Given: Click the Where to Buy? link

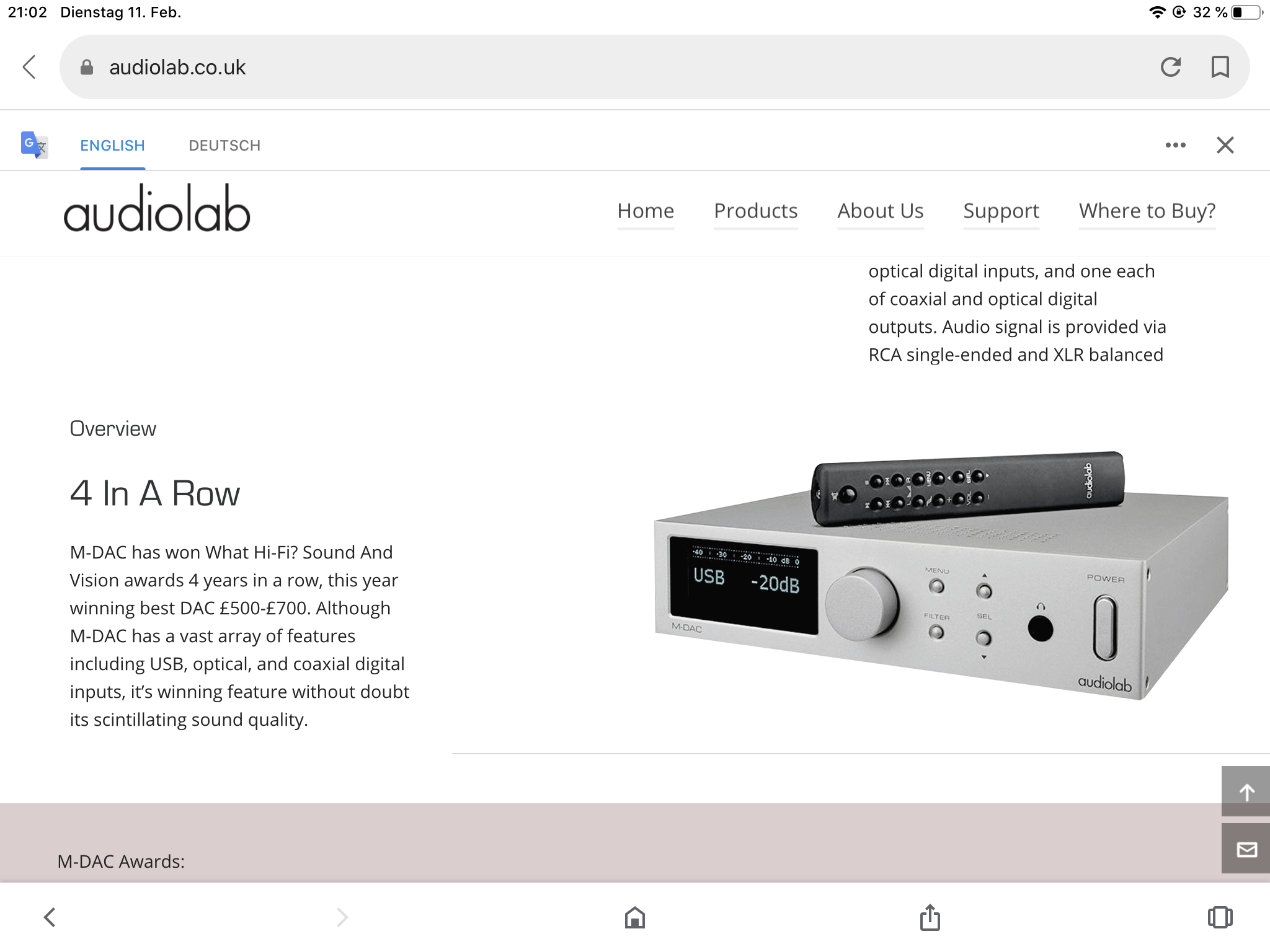Looking at the screenshot, I should click(x=1147, y=211).
